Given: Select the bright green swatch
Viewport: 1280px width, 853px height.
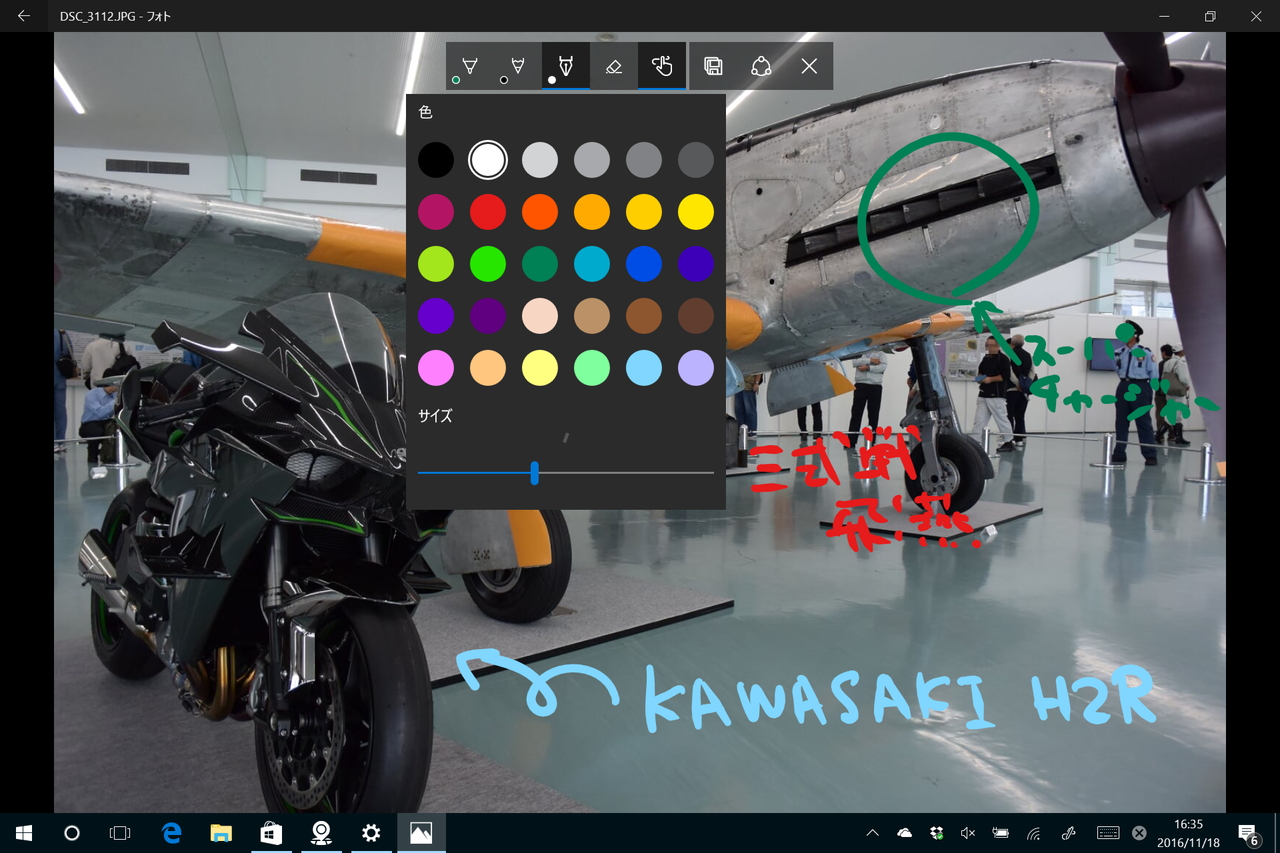Looking at the screenshot, I should point(488,264).
